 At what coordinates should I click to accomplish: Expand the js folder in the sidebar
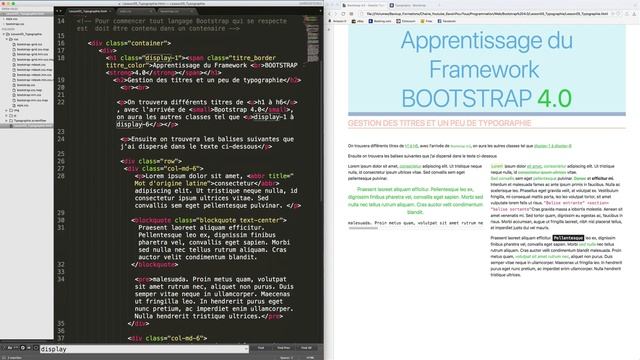[7, 116]
